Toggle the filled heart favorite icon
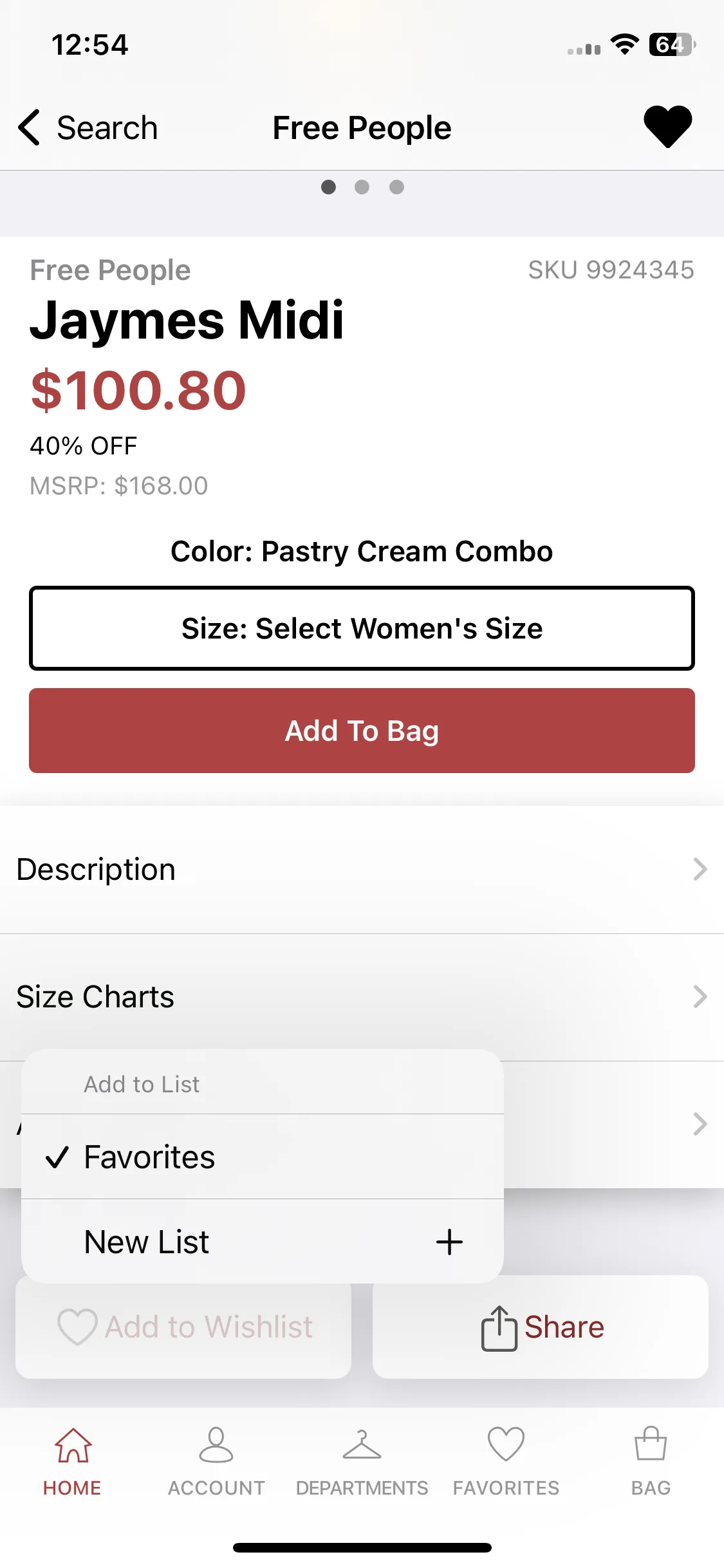This screenshot has width=724, height=1568. pos(667,127)
